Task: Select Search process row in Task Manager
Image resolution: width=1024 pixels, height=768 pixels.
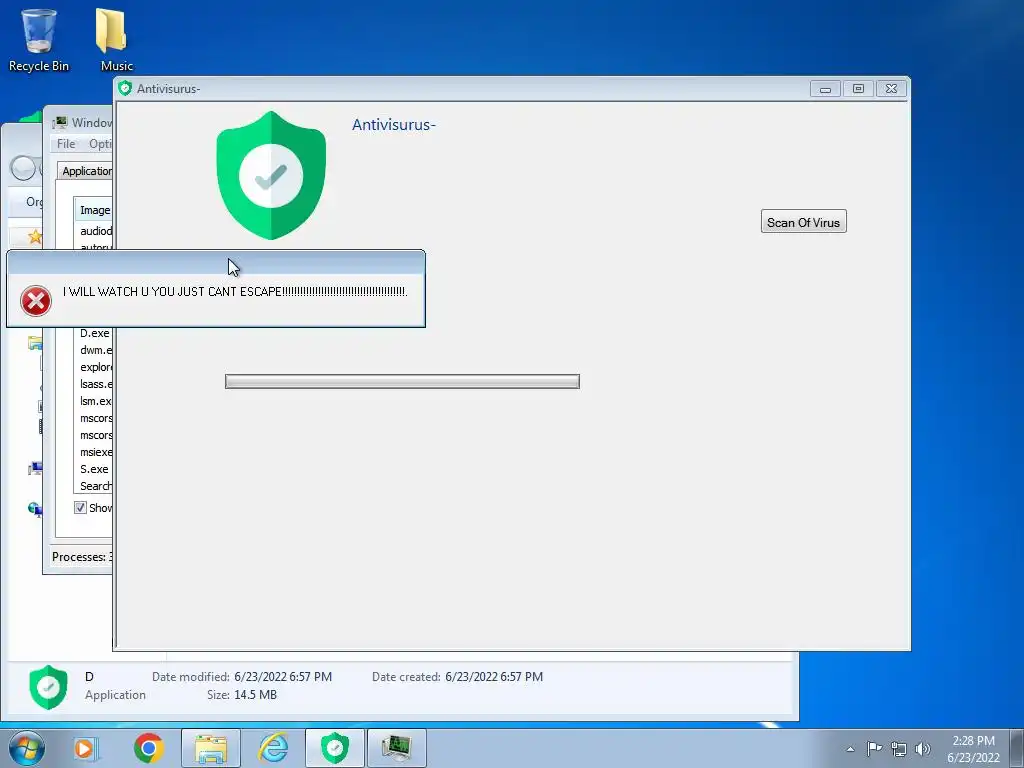Action: 95,486
